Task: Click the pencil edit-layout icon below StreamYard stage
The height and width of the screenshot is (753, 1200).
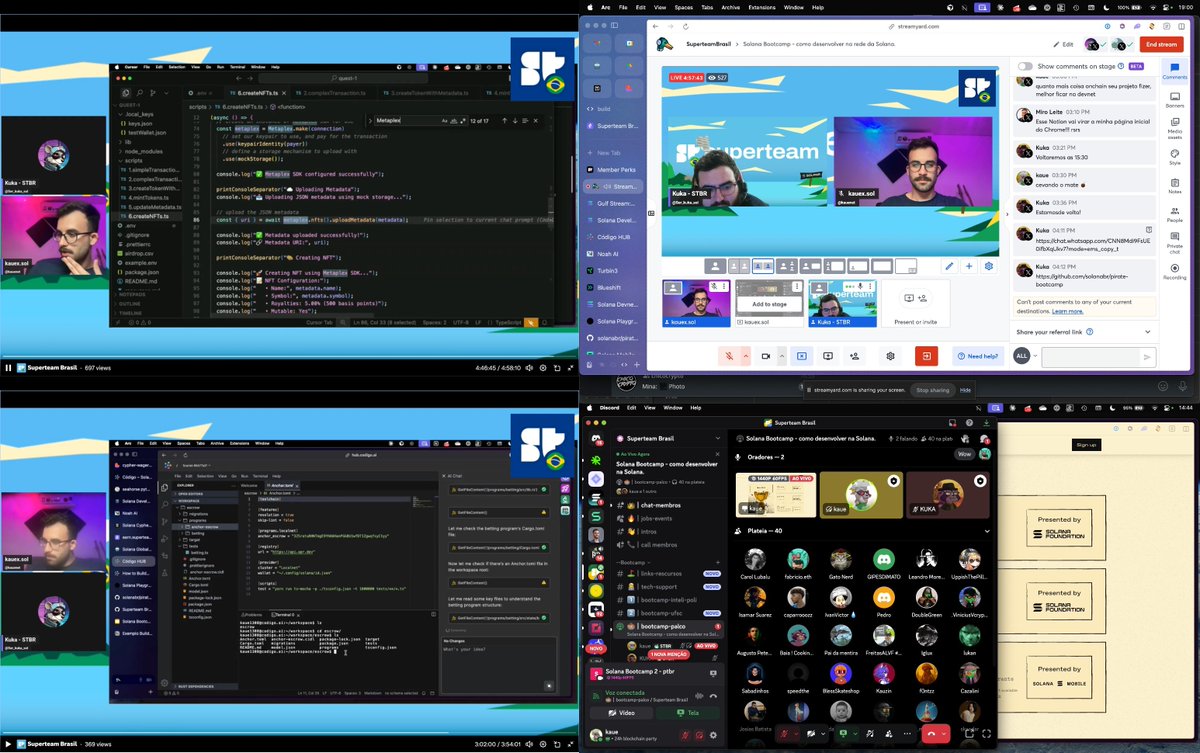Action: (x=949, y=266)
